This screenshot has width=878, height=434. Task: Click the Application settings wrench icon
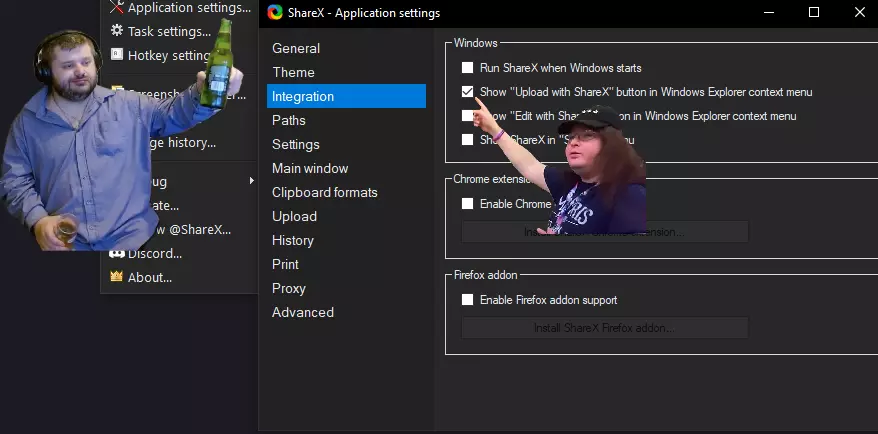click(116, 7)
